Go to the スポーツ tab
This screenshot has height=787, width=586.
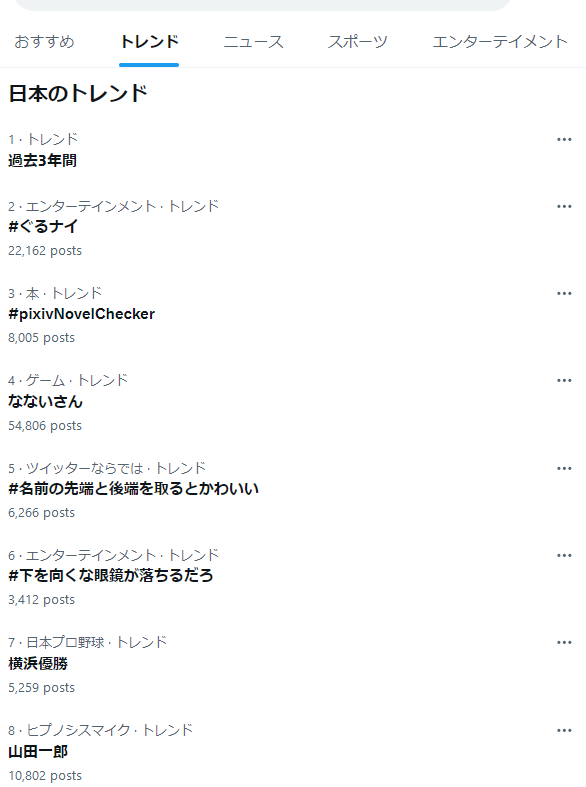(x=358, y=42)
